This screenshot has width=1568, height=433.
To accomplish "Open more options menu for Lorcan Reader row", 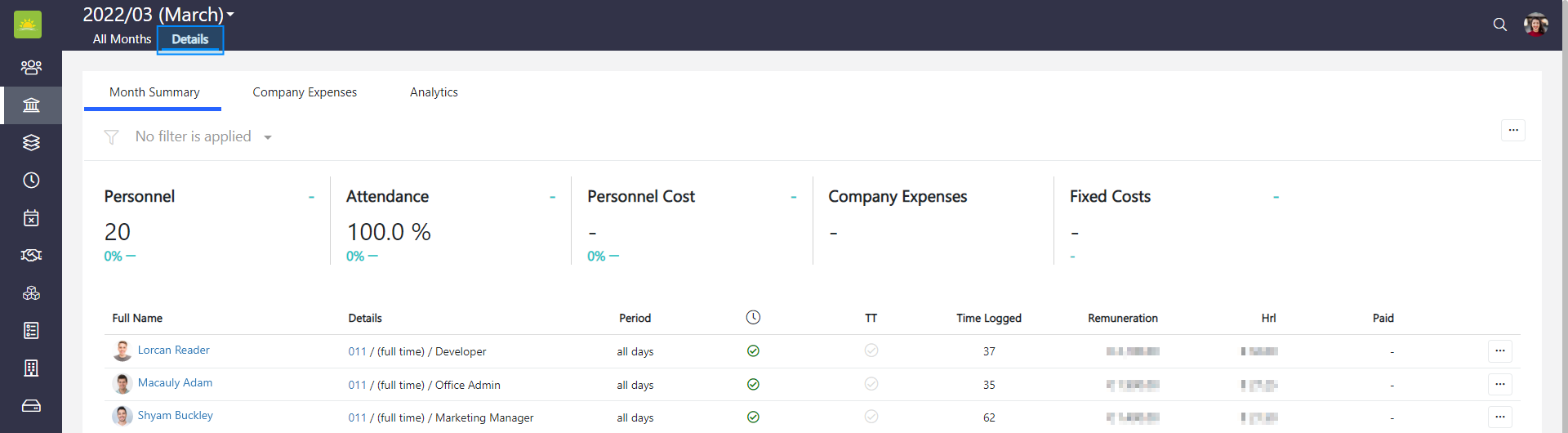I will 1499,351.
